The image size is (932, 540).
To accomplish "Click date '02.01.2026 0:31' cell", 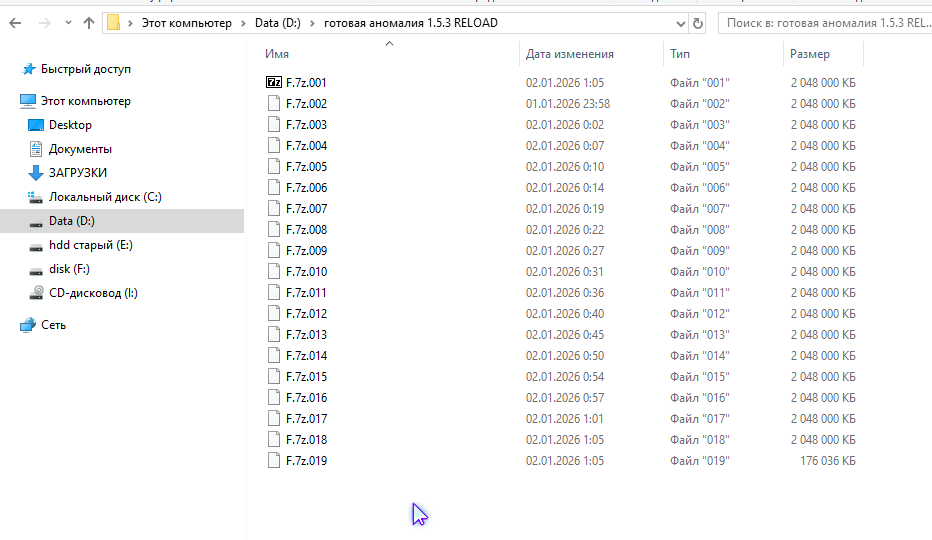I will (x=565, y=272).
